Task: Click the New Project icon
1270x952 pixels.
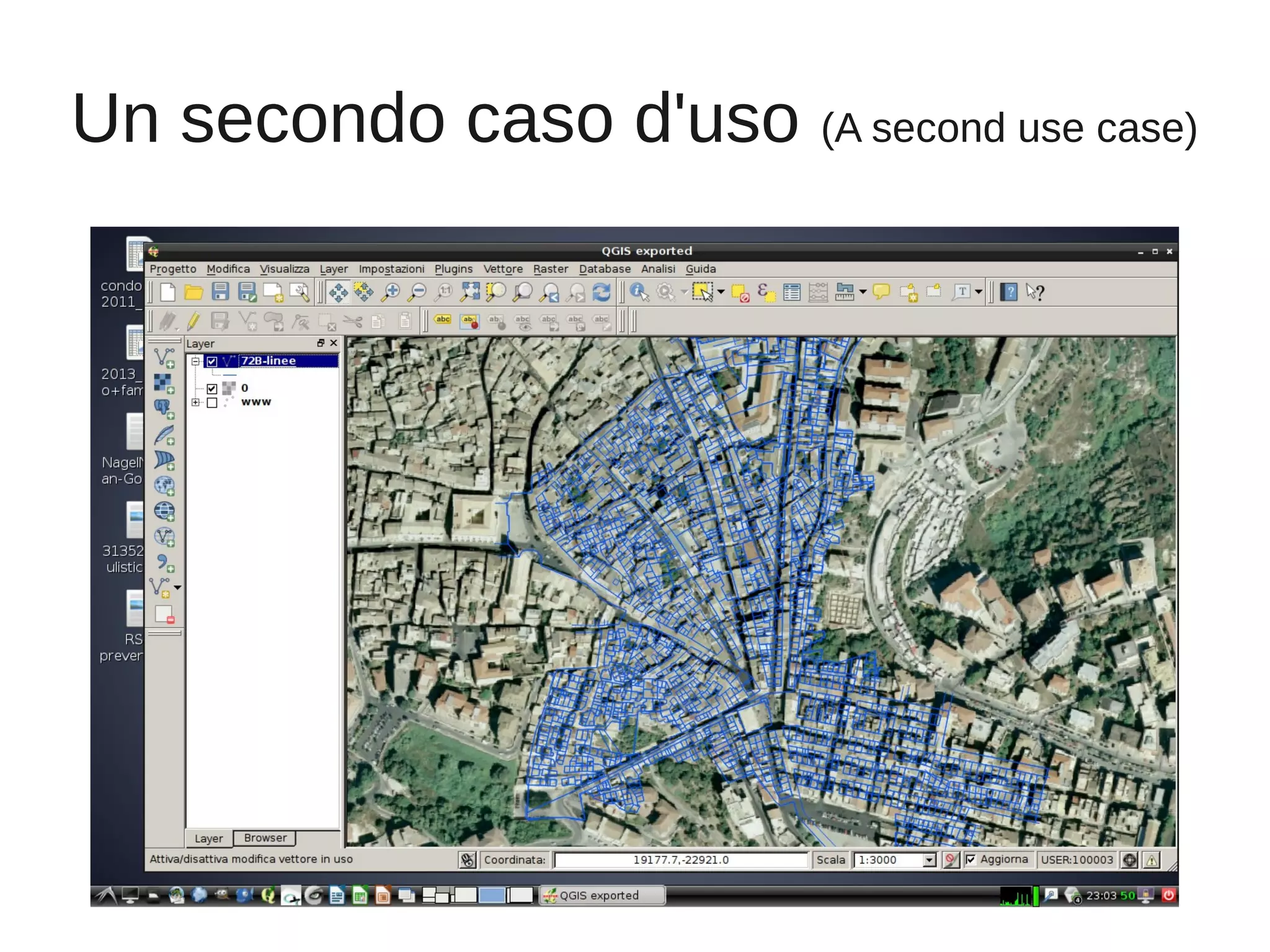Action: click(167, 291)
